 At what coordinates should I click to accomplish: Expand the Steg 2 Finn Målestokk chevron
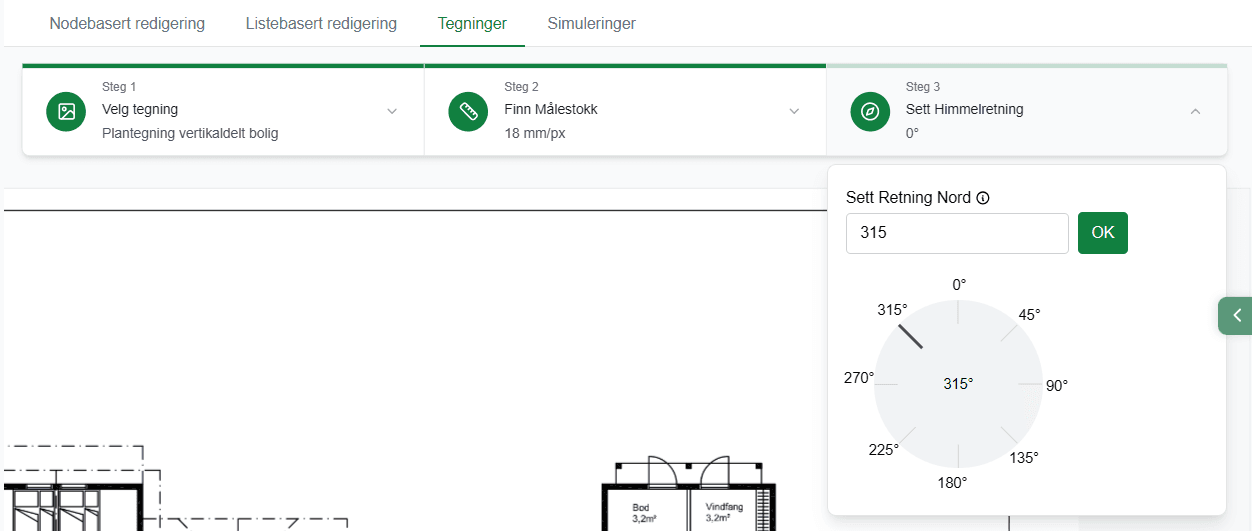794,111
